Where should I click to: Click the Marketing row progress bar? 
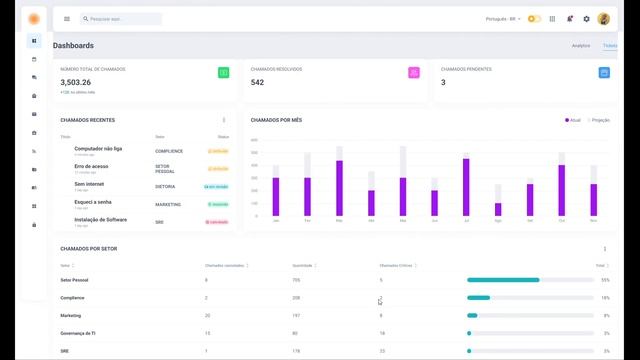point(530,316)
